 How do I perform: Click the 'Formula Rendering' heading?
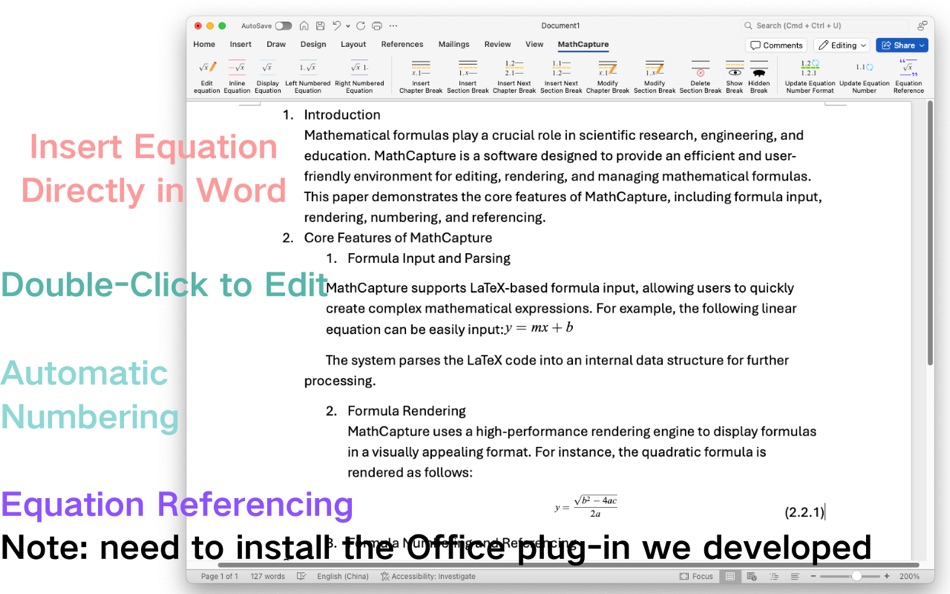(407, 411)
